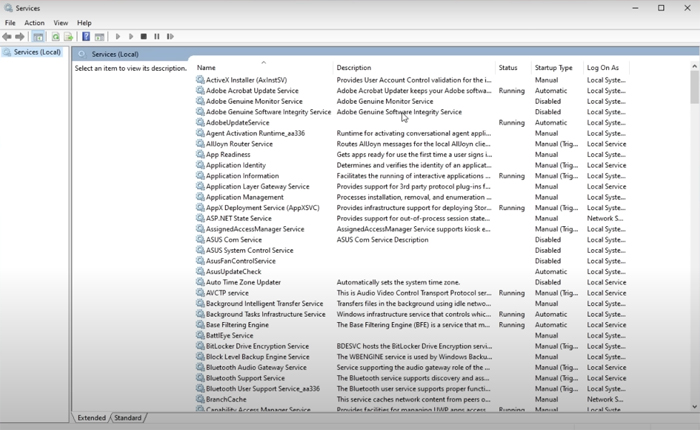Click the Back arrow in the toolbar
700x430 pixels.
(7, 37)
